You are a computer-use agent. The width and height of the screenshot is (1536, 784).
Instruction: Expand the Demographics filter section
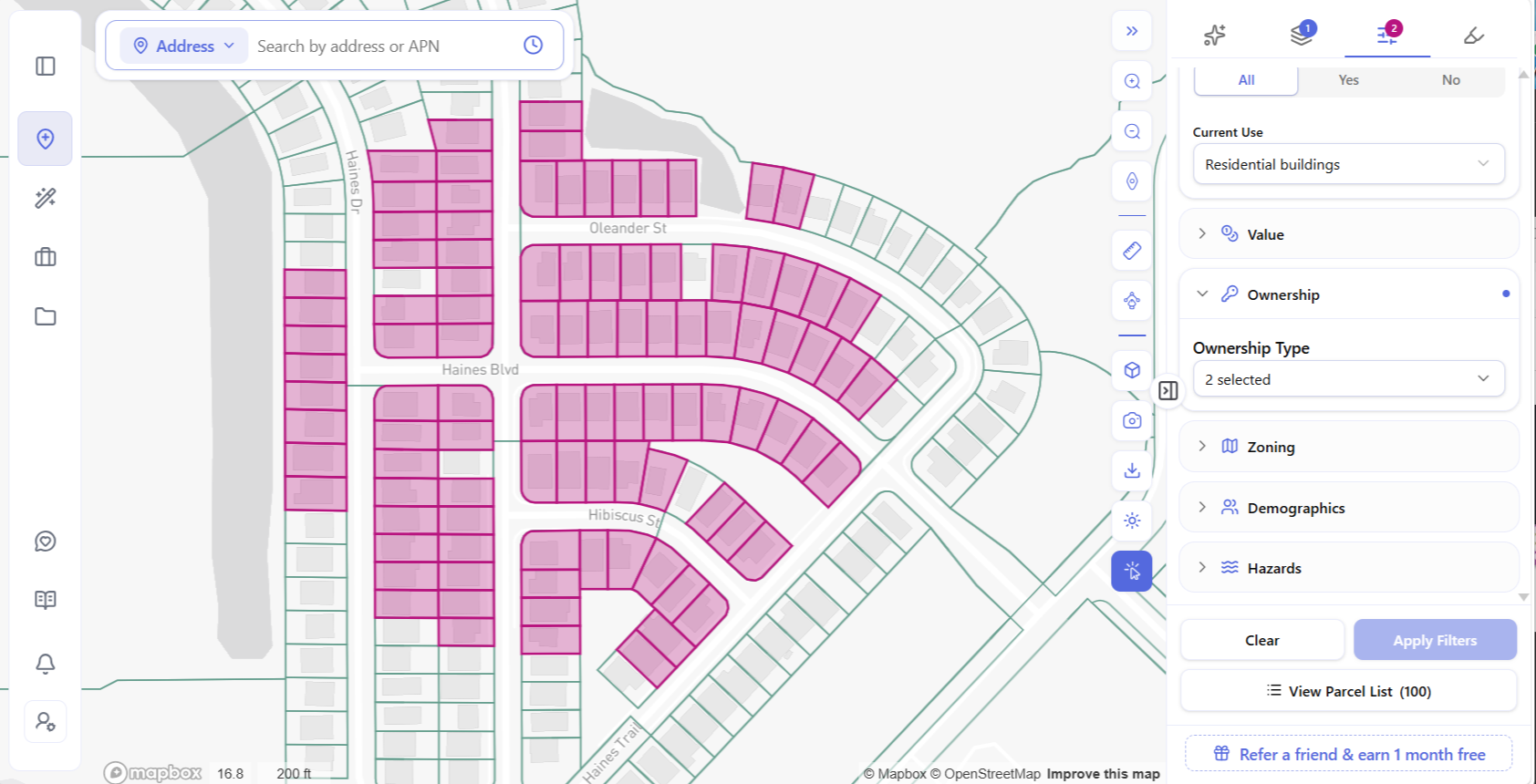tap(1349, 508)
